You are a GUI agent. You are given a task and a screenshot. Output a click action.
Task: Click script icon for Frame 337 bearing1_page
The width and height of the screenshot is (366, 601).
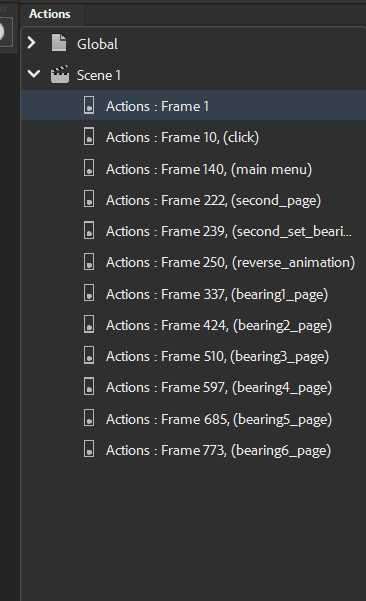click(89, 293)
